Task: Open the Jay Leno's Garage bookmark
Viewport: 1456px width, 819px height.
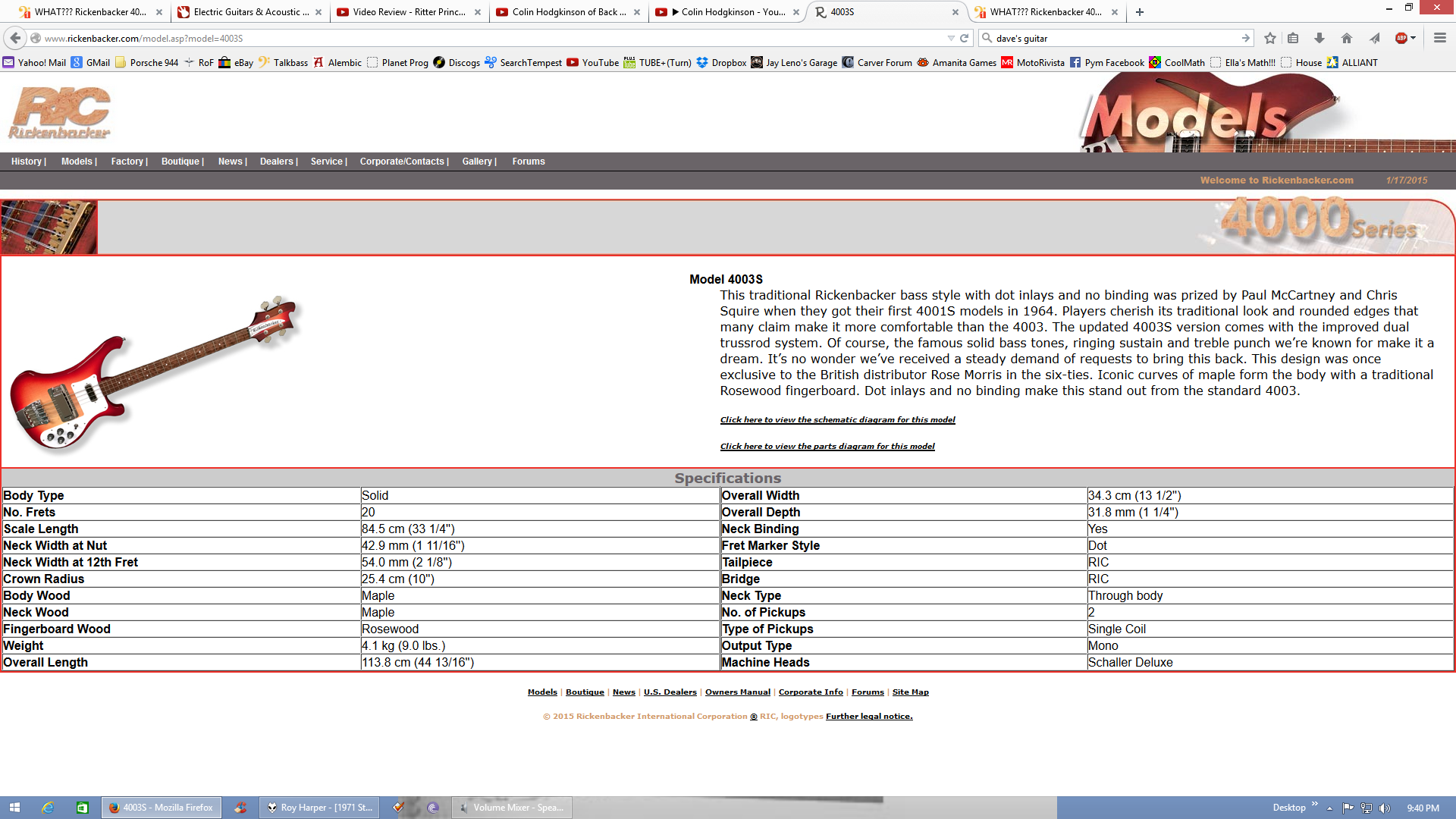Action: click(794, 63)
